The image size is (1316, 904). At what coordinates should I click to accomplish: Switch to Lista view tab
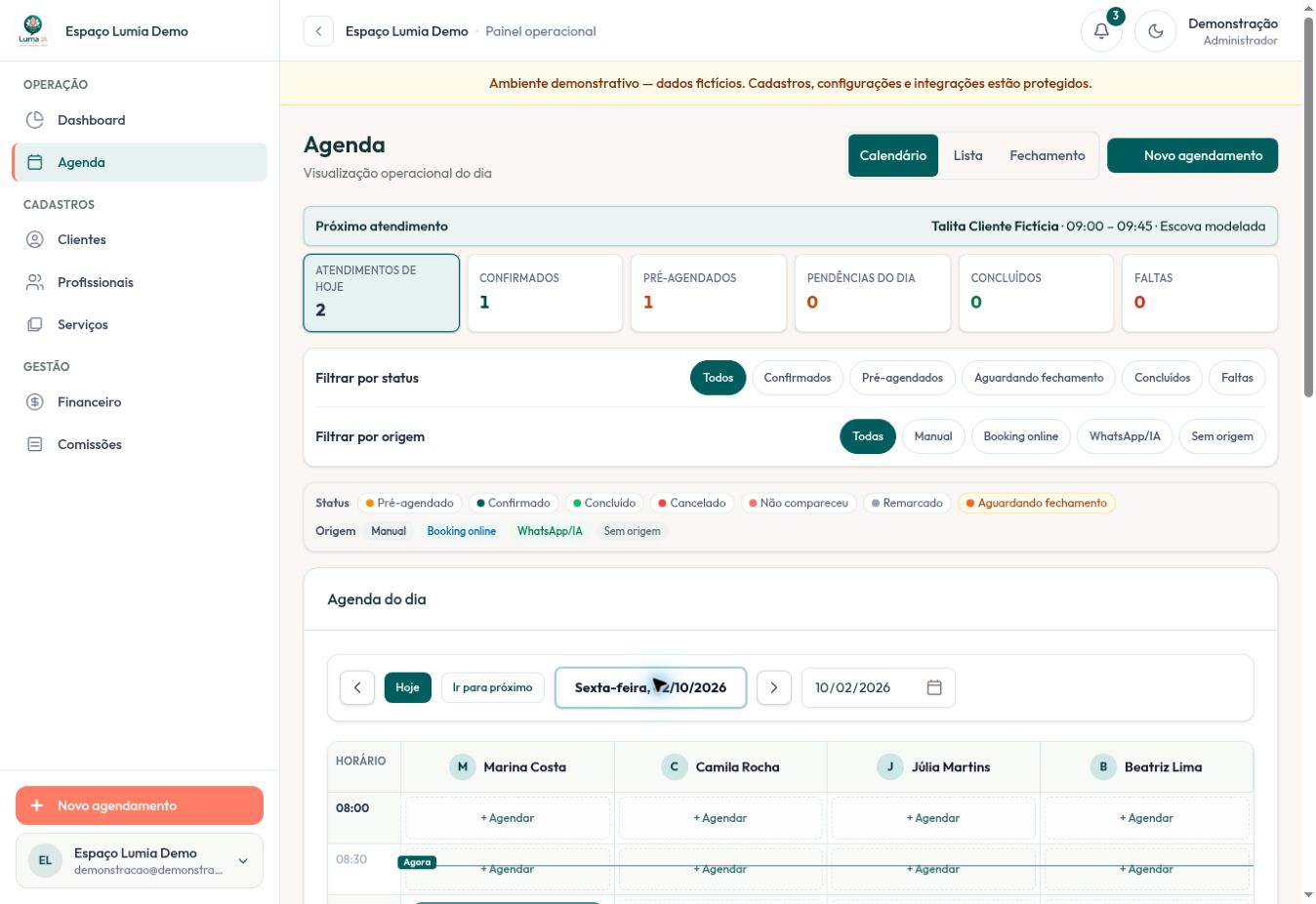968,155
